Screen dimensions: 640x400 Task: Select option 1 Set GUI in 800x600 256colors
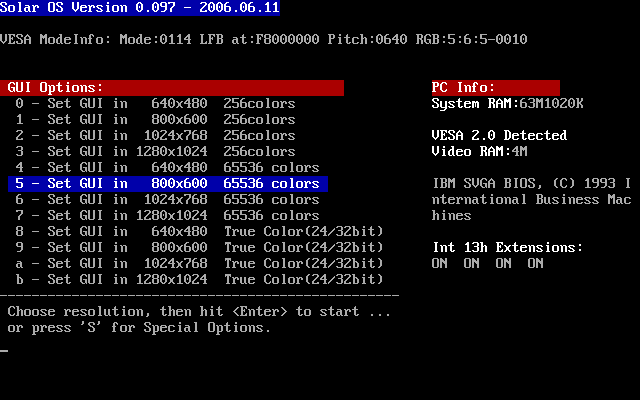pos(155,120)
